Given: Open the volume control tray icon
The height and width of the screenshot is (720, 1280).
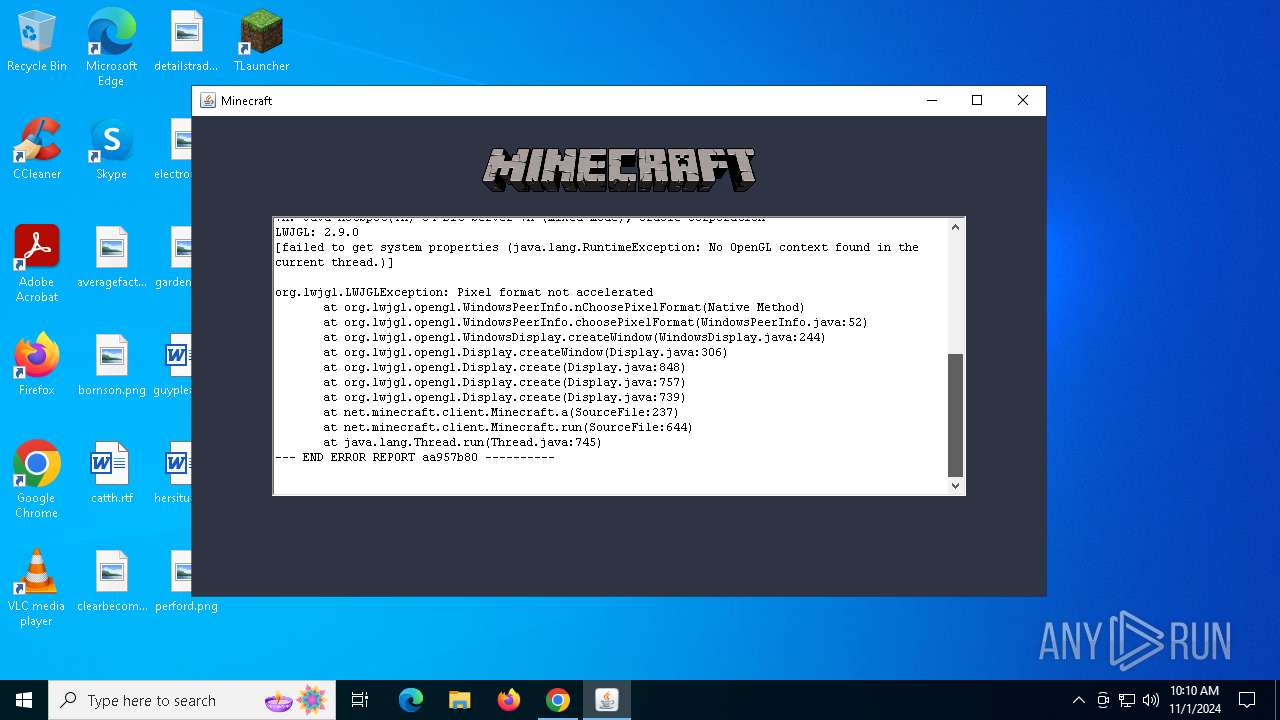Looking at the screenshot, I should (x=1151, y=700).
